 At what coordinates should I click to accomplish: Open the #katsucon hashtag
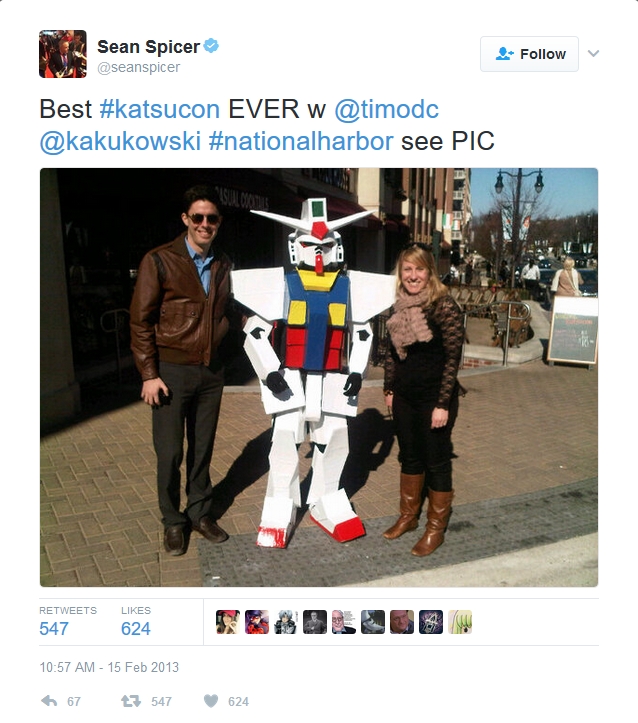160,109
